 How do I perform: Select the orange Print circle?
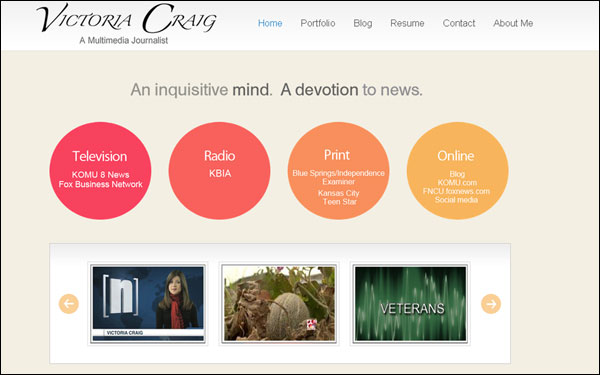coord(339,171)
